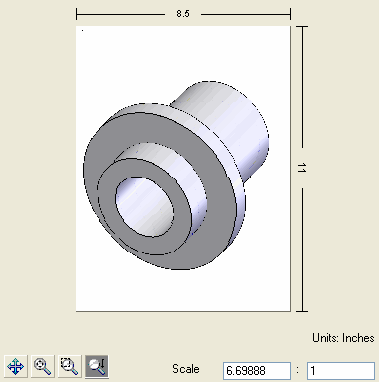
Task: Click the 11 paper height dimension
Action: pos(301,168)
